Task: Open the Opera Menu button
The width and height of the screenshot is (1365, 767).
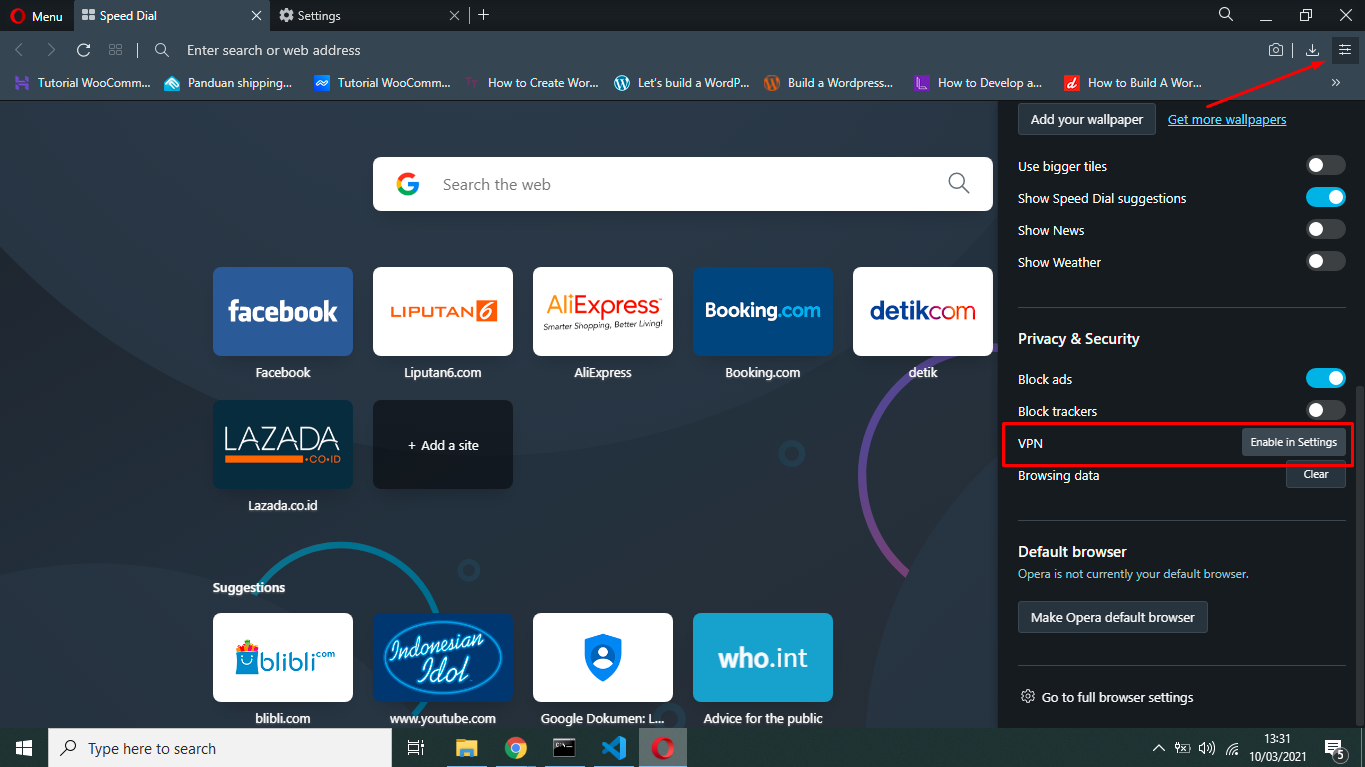Action: (36, 16)
